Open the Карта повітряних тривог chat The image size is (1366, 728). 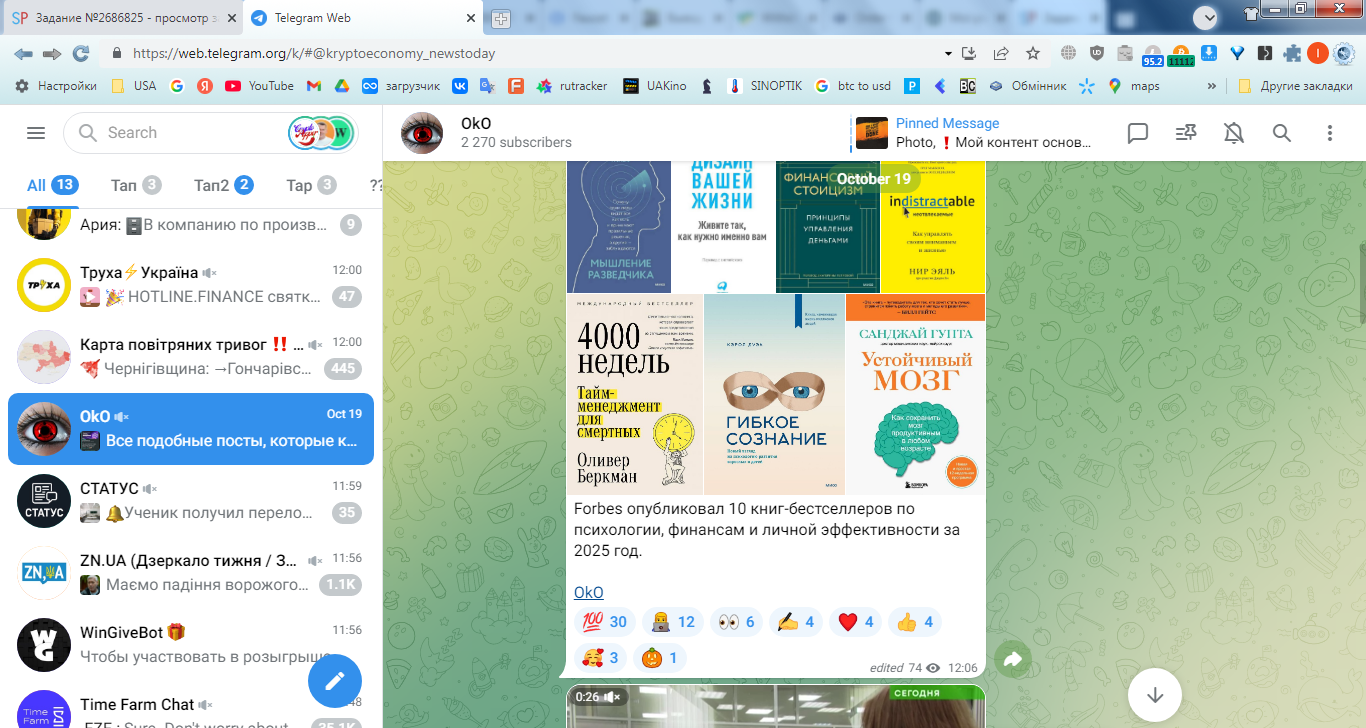[191, 357]
